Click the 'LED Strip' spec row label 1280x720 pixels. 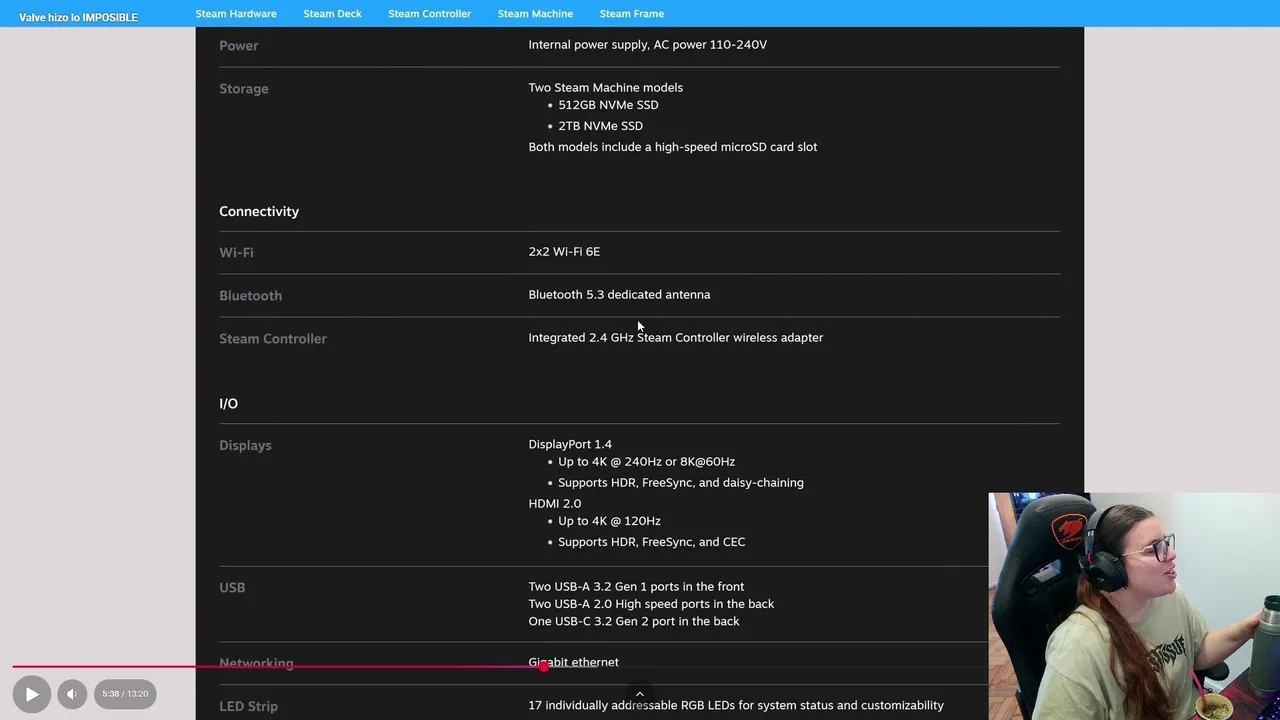click(x=248, y=707)
